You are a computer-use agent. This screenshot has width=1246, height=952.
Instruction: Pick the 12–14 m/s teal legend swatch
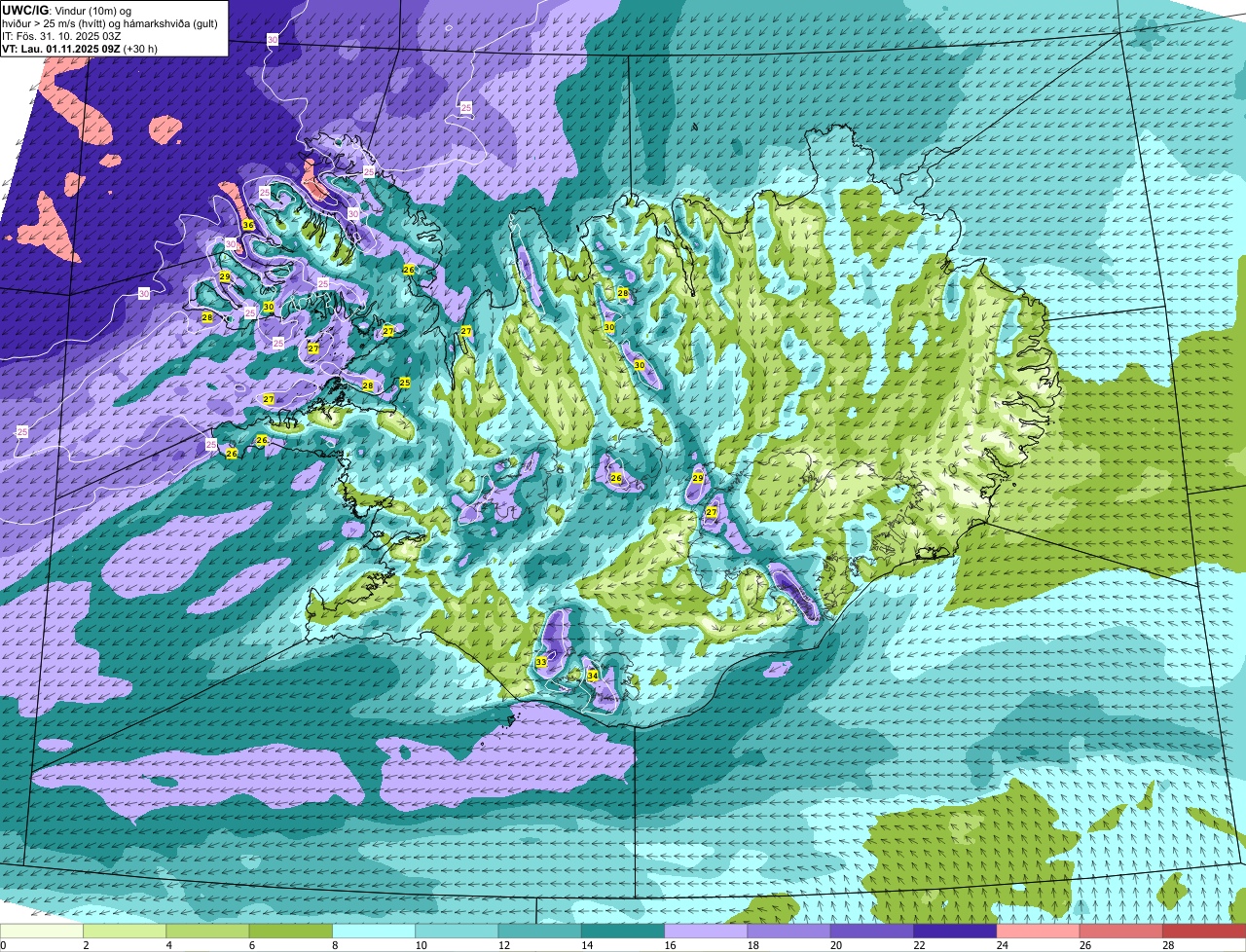pos(540,931)
